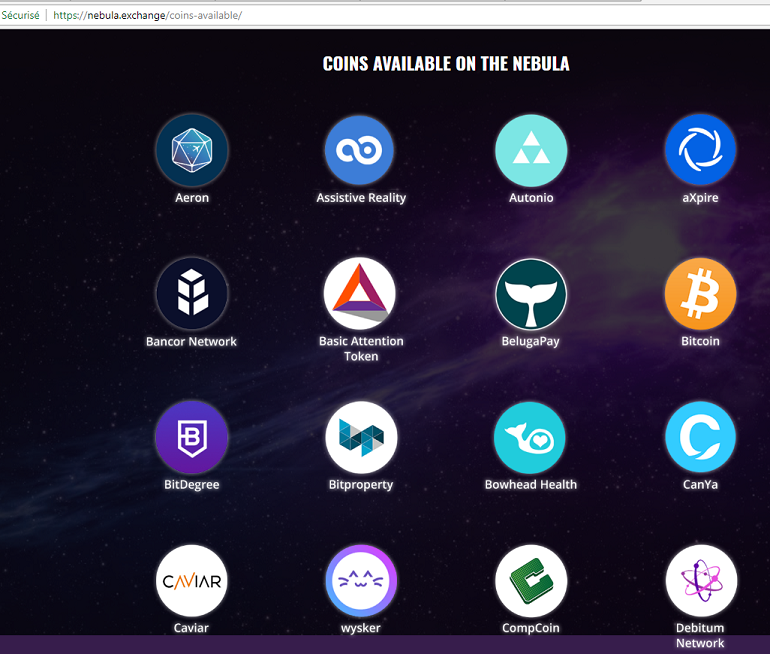770x654 pixels.
Task: Select the CanYa text label
Action: [x=700, y=485]
